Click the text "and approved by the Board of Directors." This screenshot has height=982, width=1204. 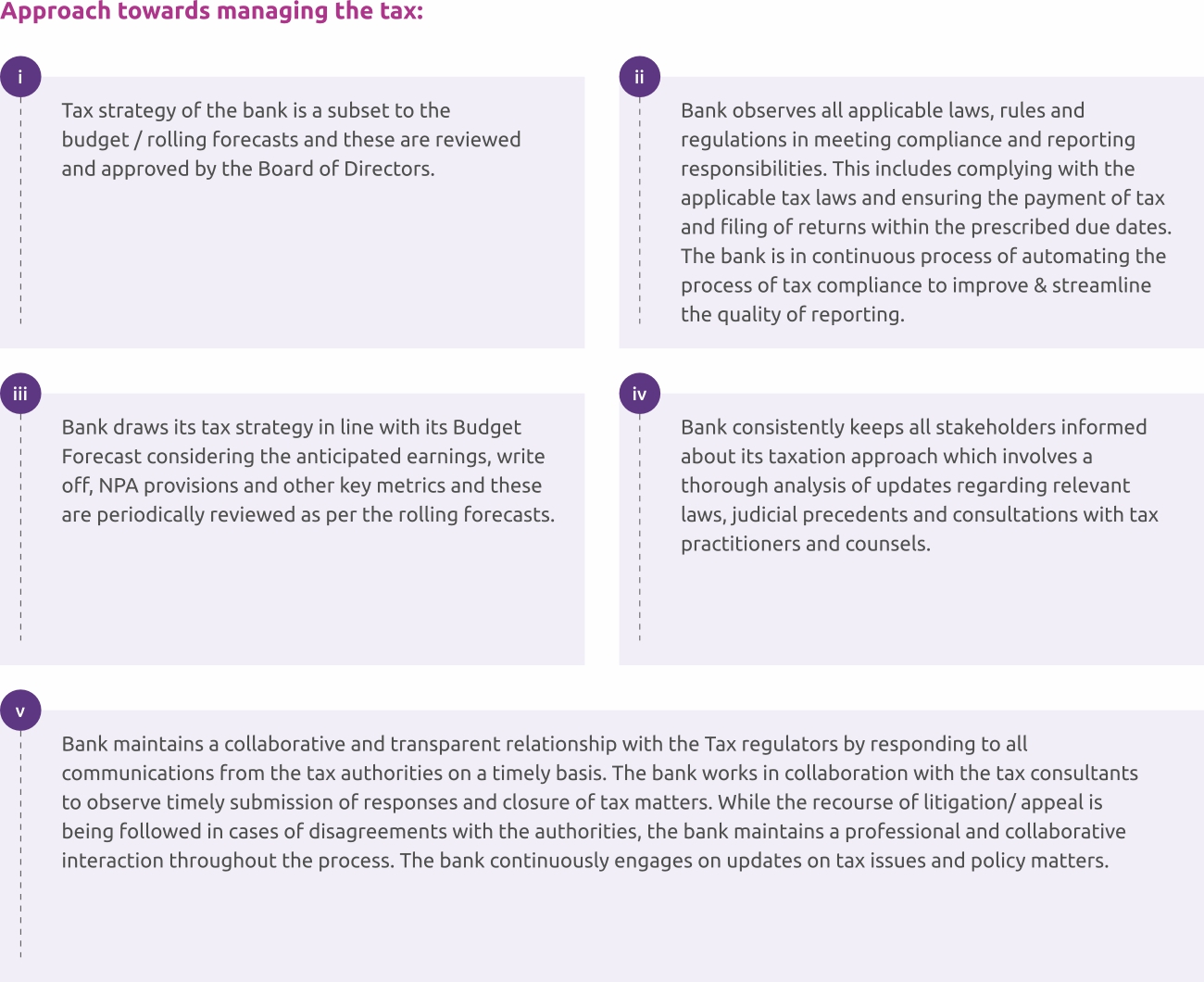coord(248,169)
